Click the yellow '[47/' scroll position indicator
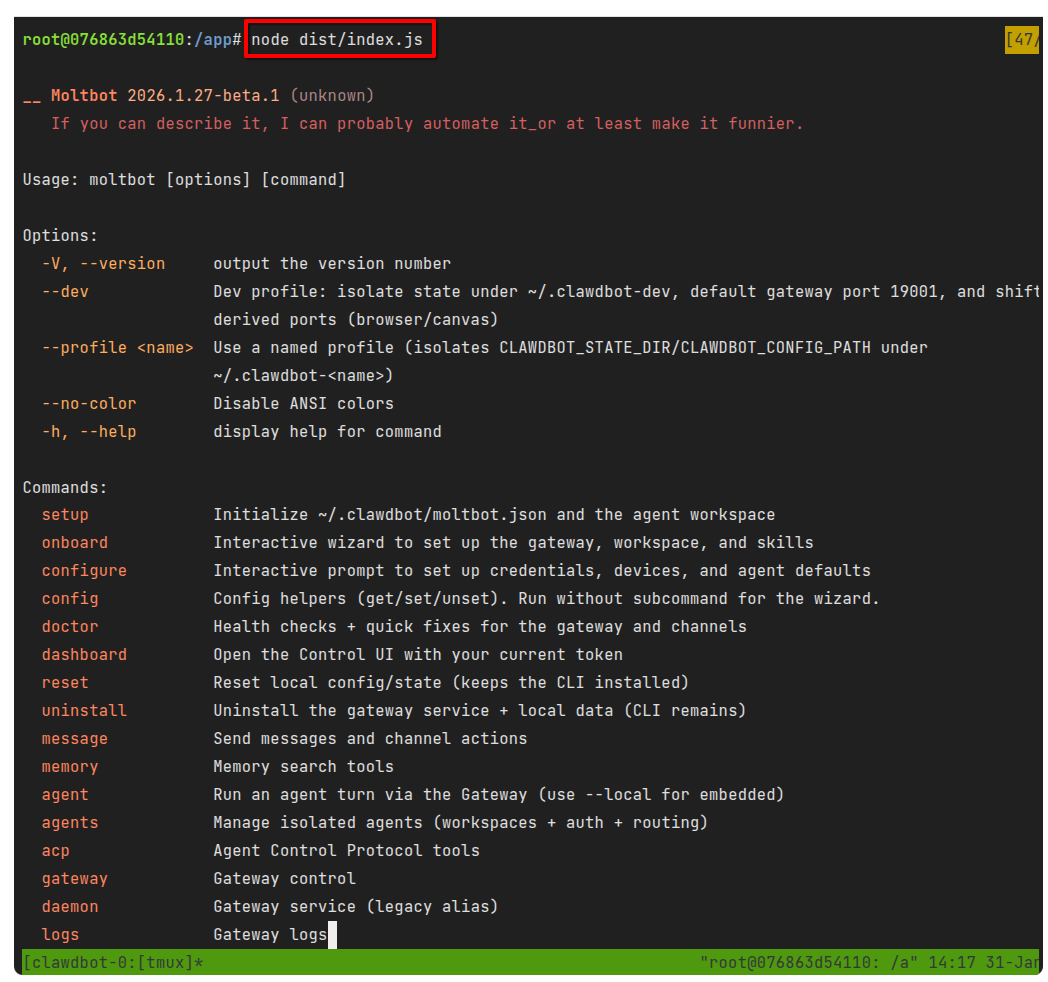 click(1022, 40)
